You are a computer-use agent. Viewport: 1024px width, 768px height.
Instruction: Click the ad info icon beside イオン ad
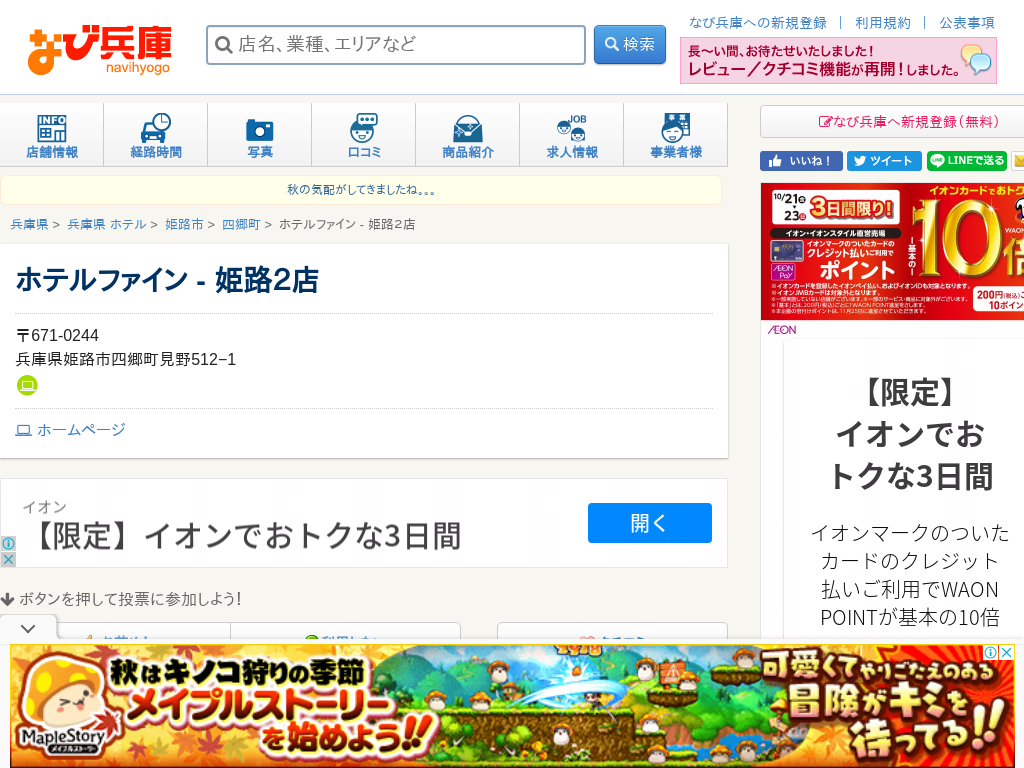tap(8, 543)
